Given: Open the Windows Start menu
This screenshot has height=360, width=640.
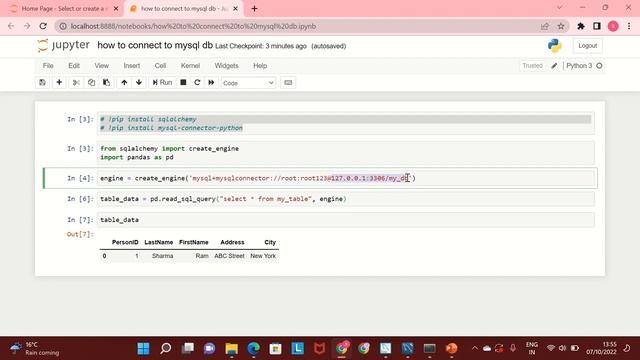Looking at the screenshot, I should tap(143, 348).
